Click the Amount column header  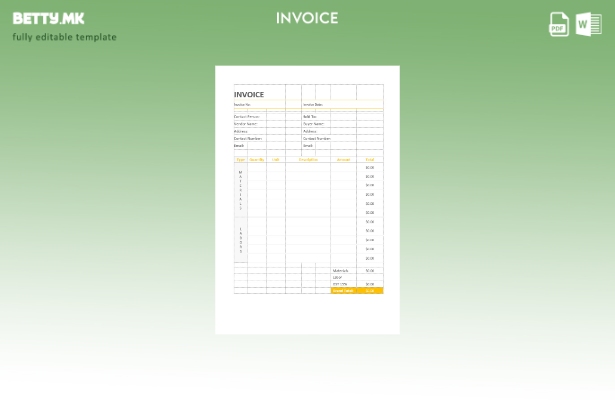(x=343, y=159)
